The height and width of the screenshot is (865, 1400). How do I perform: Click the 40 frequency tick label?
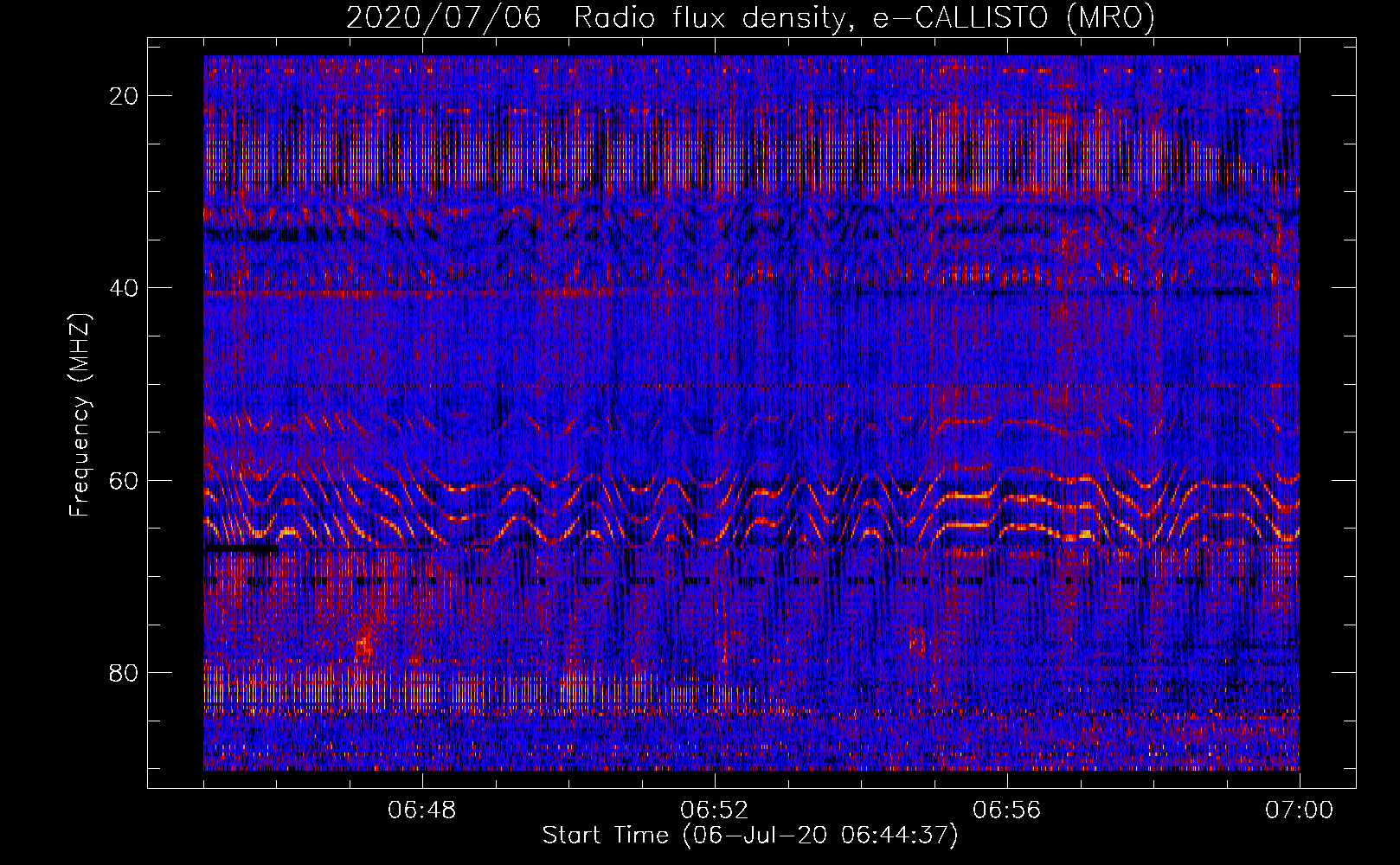click(x=125, y=288)
